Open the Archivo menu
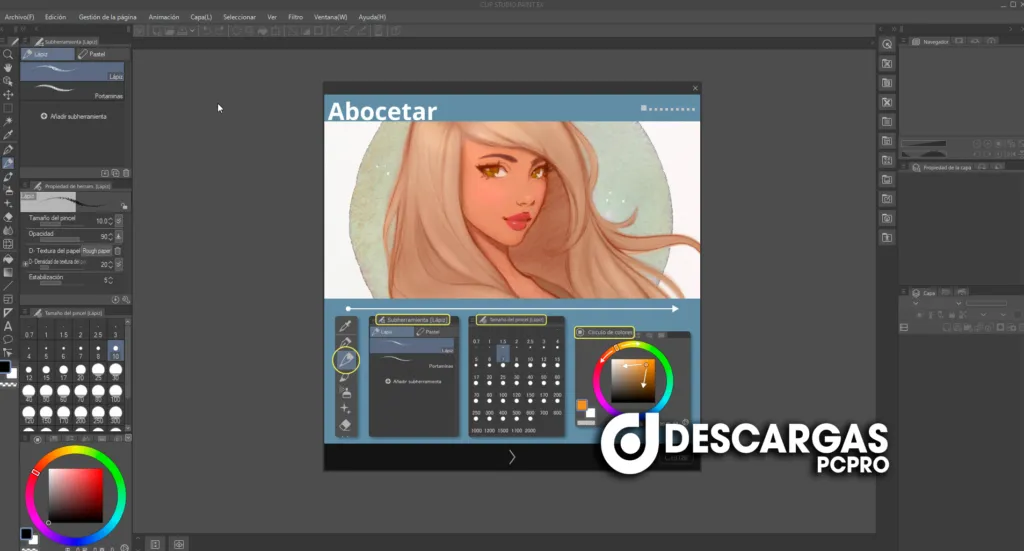1024x551 pixels. coord(17,17)
